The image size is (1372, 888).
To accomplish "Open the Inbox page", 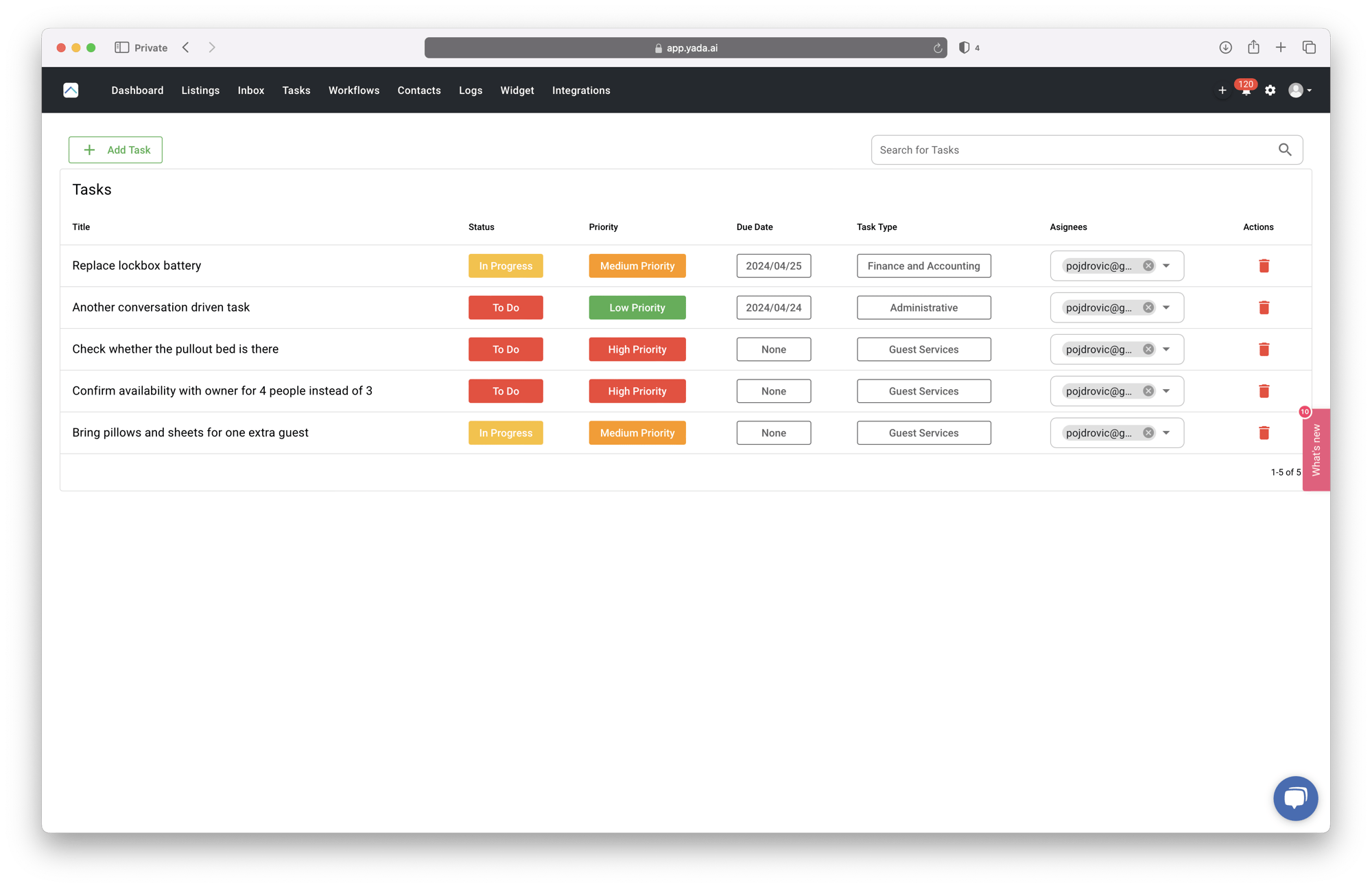I will (x=251, y=91).
